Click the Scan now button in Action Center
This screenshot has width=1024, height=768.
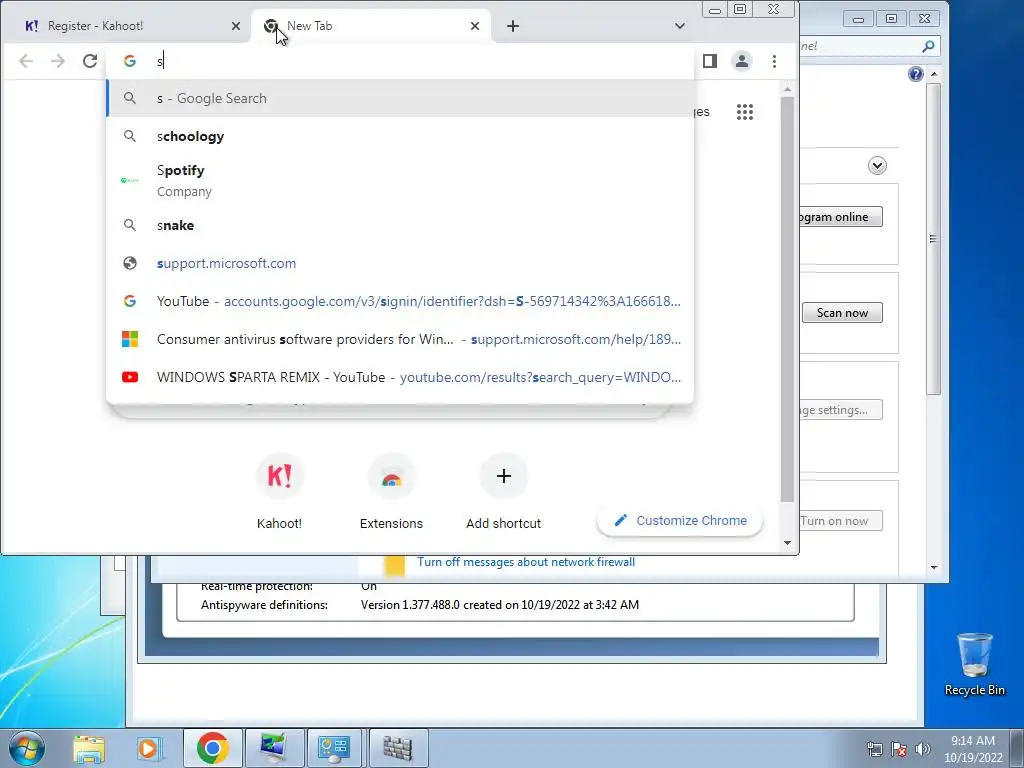pos(842,313)
